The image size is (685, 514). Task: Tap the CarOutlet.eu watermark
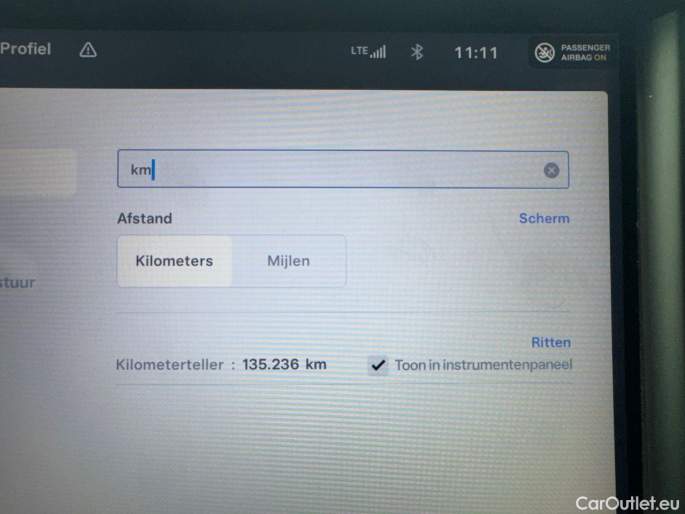(627, 503)
